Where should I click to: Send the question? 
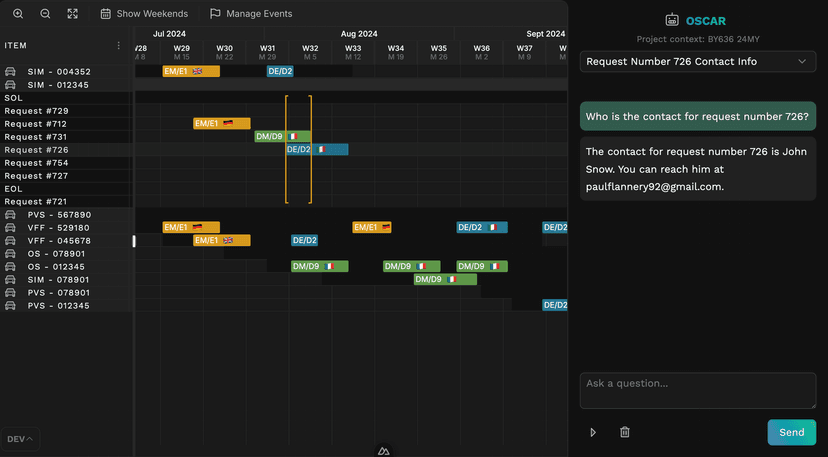coord(792,432)
